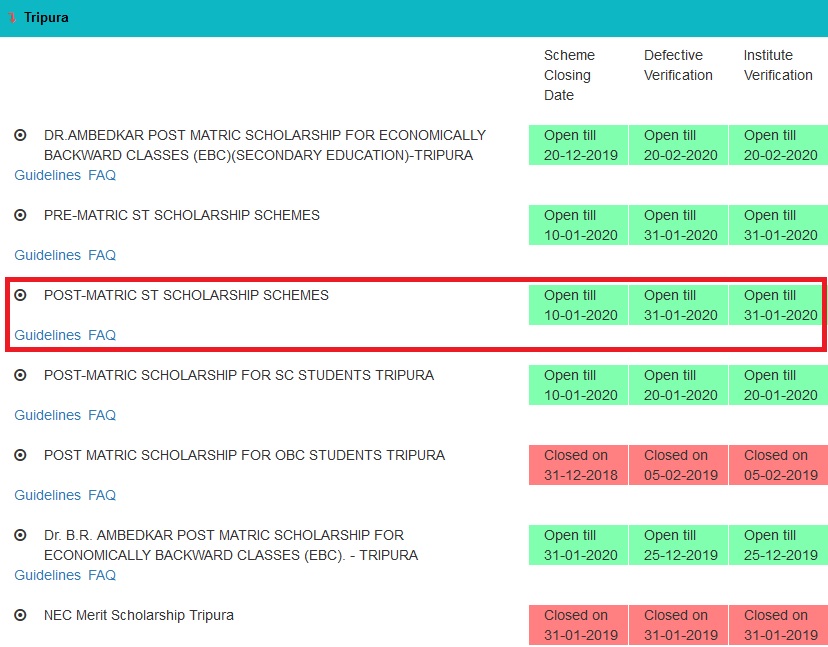Click institute verification 20-02-2020 for DR.AMBEDKAR scheme
Viewport: 828px width, 647px height.
778,145
